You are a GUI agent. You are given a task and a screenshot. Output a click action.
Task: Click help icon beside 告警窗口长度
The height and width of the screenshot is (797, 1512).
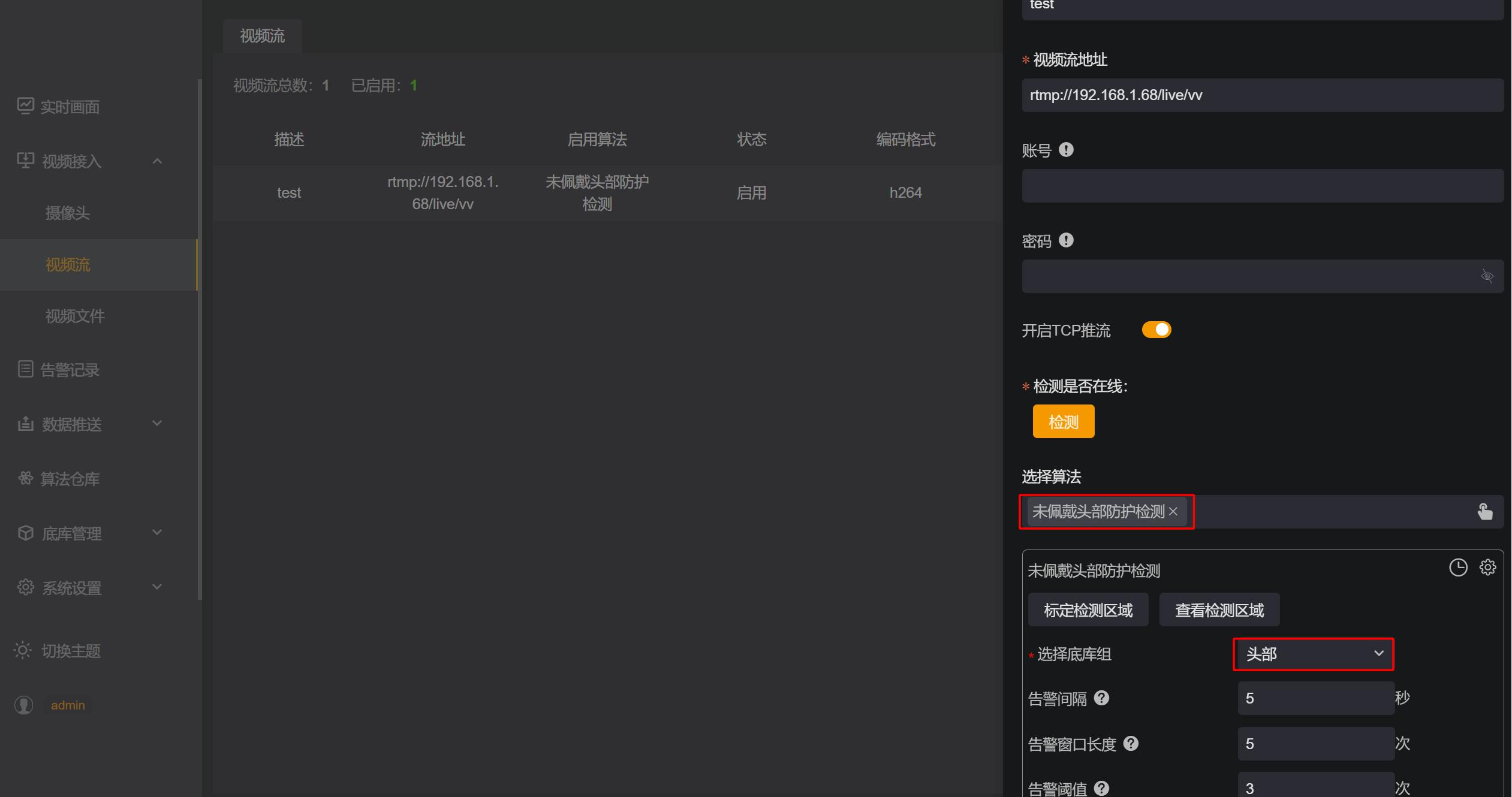(1131, 744)
